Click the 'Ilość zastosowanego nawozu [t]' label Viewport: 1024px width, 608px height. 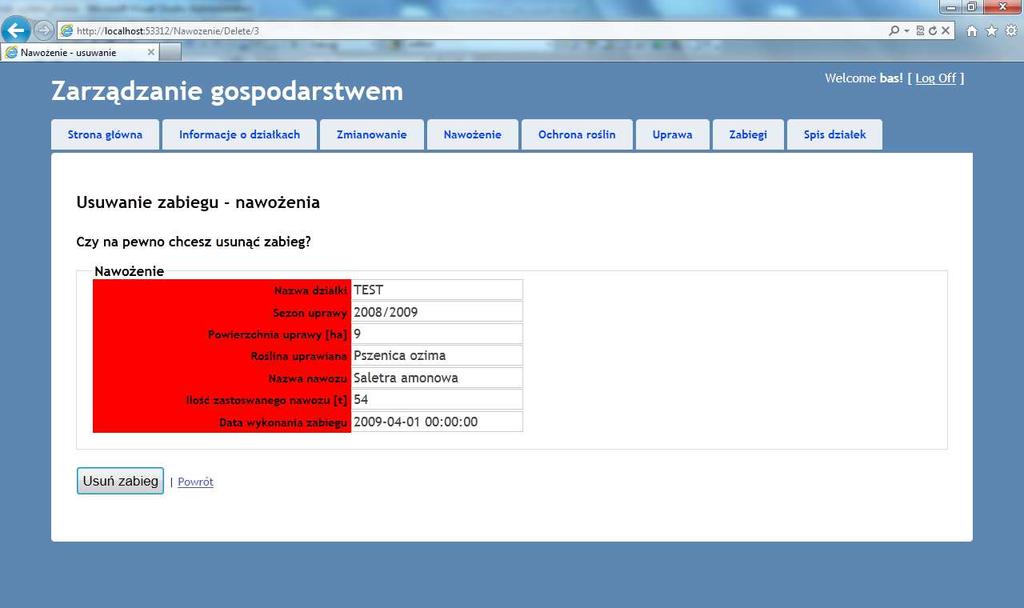tap(266, 400)
